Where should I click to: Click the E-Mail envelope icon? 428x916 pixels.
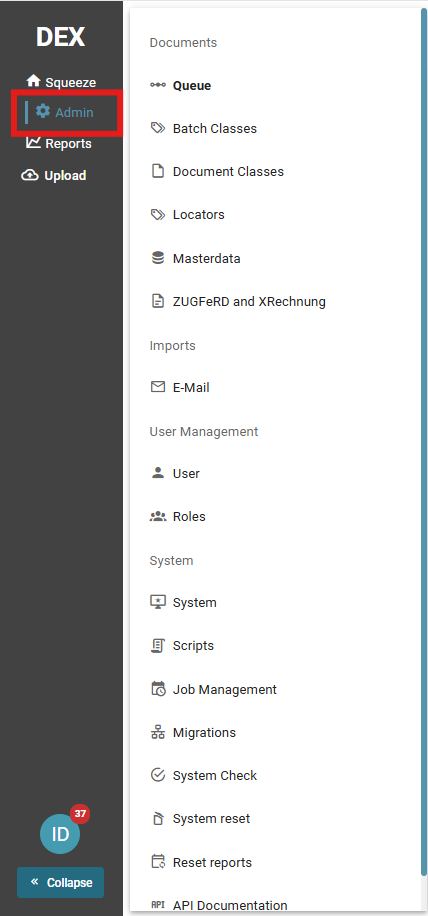(158, 387)
